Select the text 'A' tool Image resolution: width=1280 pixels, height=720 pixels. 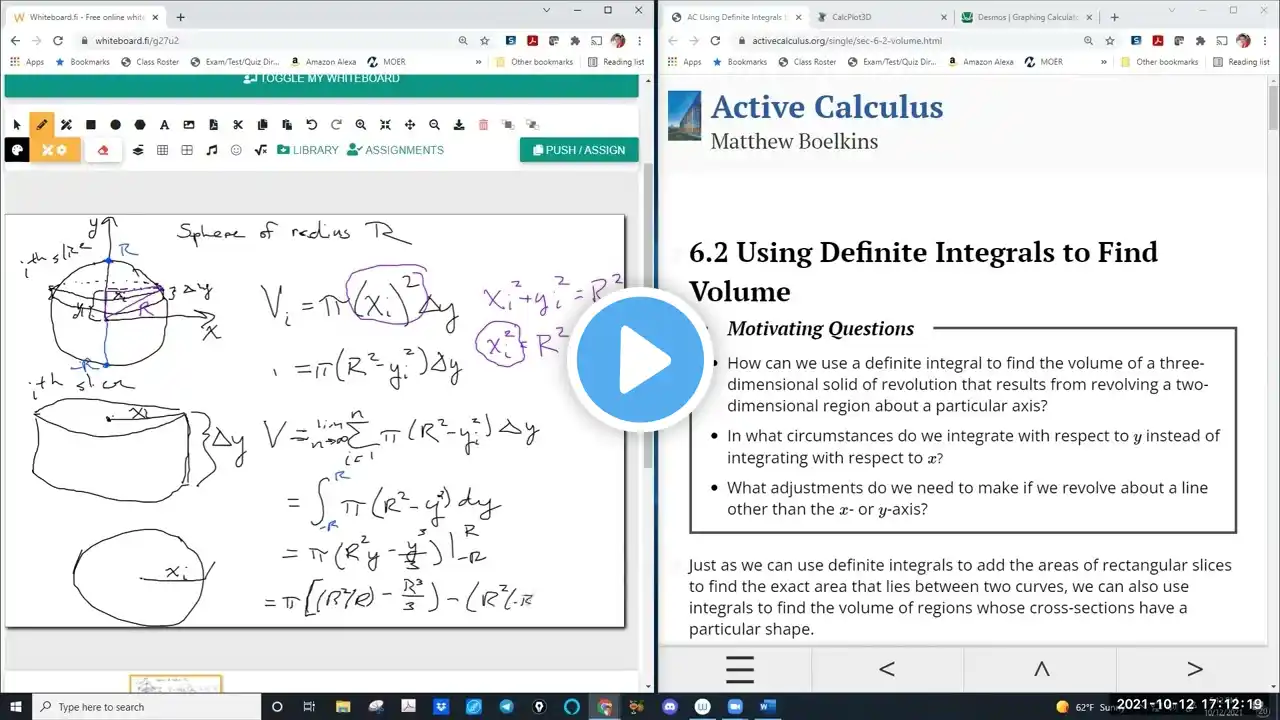pyautogui.click(x=164, y=125)
